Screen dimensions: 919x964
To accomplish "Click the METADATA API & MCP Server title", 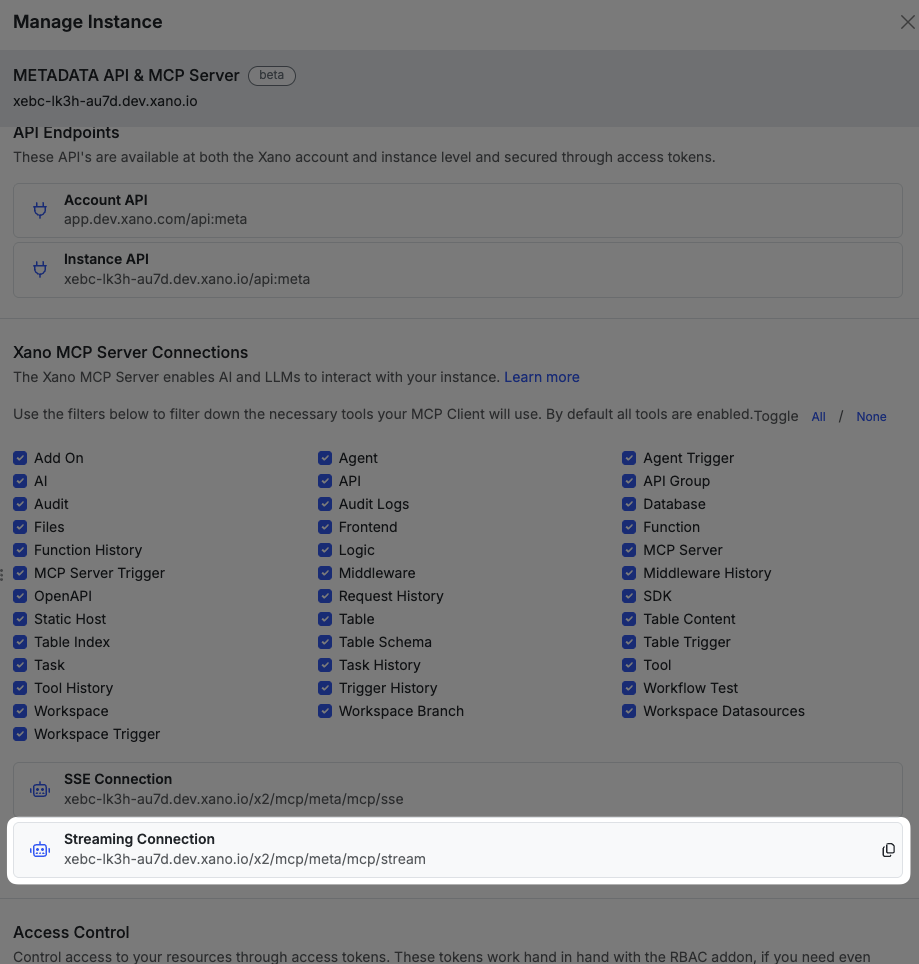I will click(126, 75).
